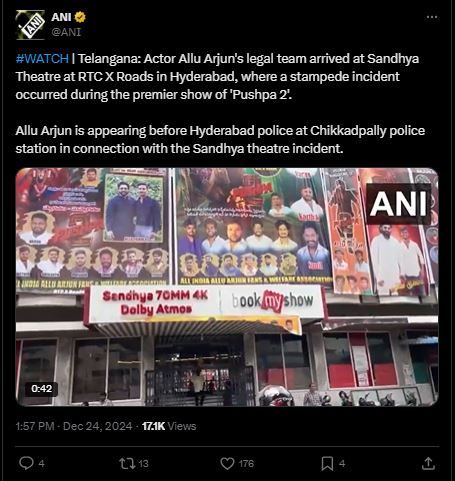View the 17.1K Views analytics
455x481 pixels.
pyautogui.click(x=169, y=426)
